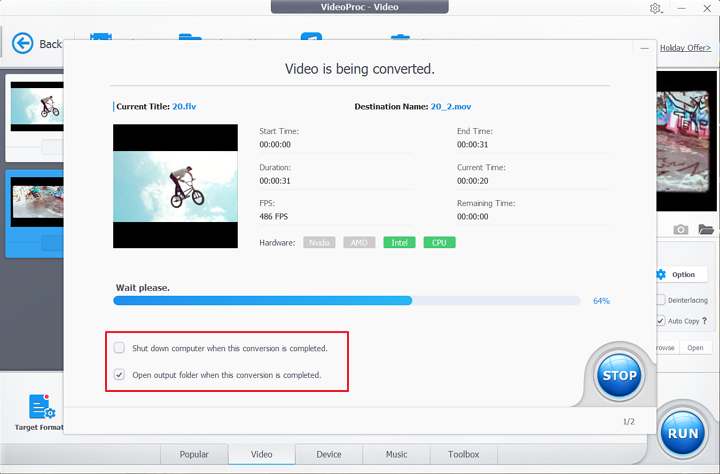This screenshot has height=474, width=720.
Task: Open the output folder icon
Action: pyautogui.click(x=706, y=229)
